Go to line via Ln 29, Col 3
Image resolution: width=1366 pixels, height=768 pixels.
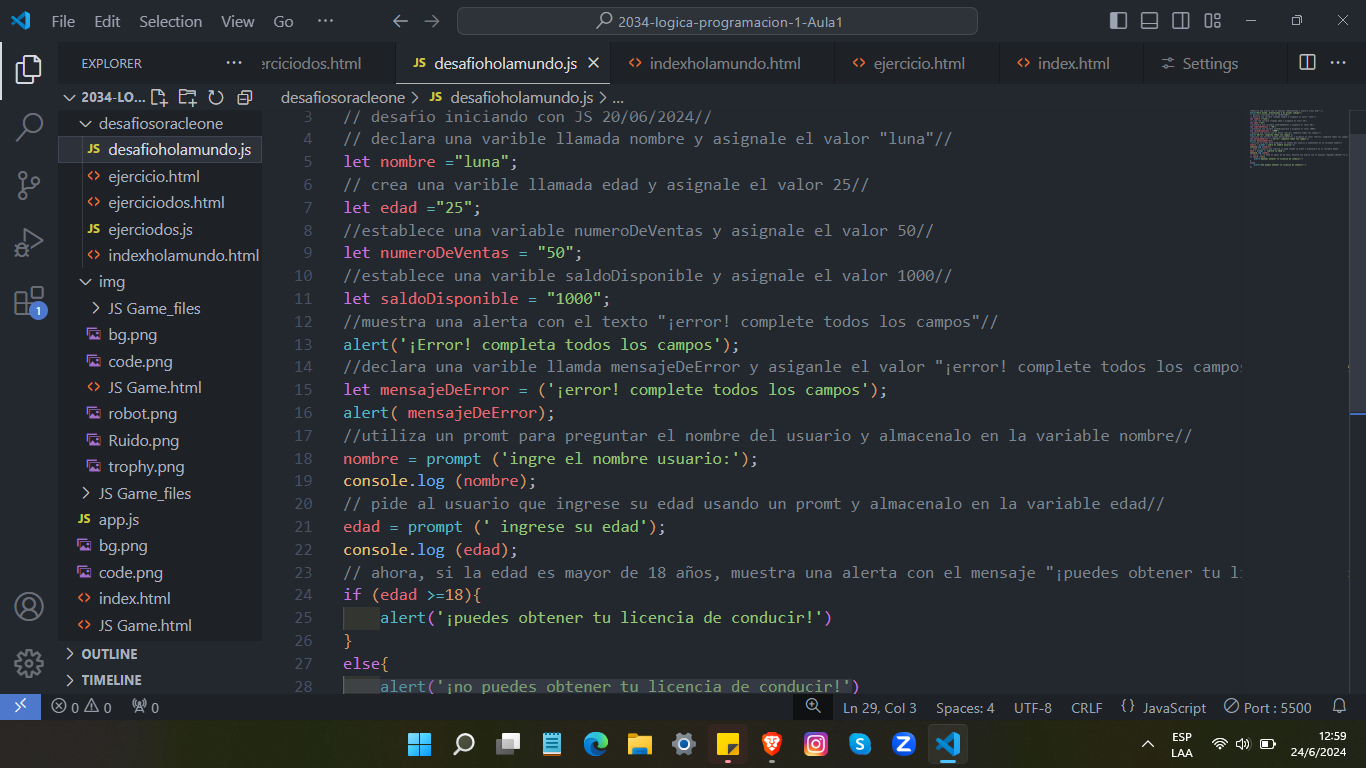point(880,707)
